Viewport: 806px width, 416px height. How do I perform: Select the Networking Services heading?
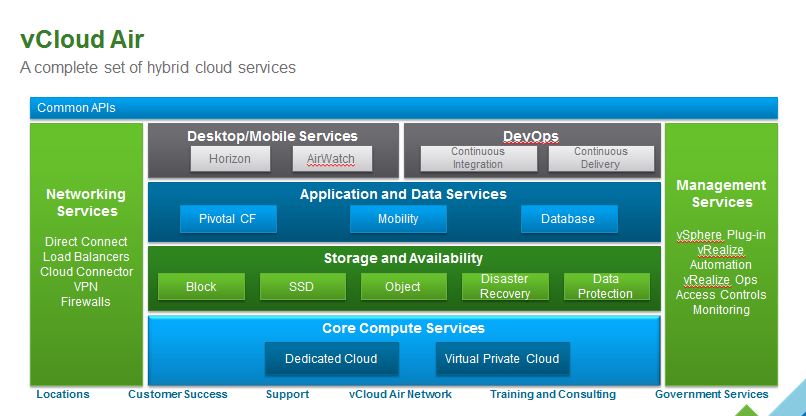86,203
